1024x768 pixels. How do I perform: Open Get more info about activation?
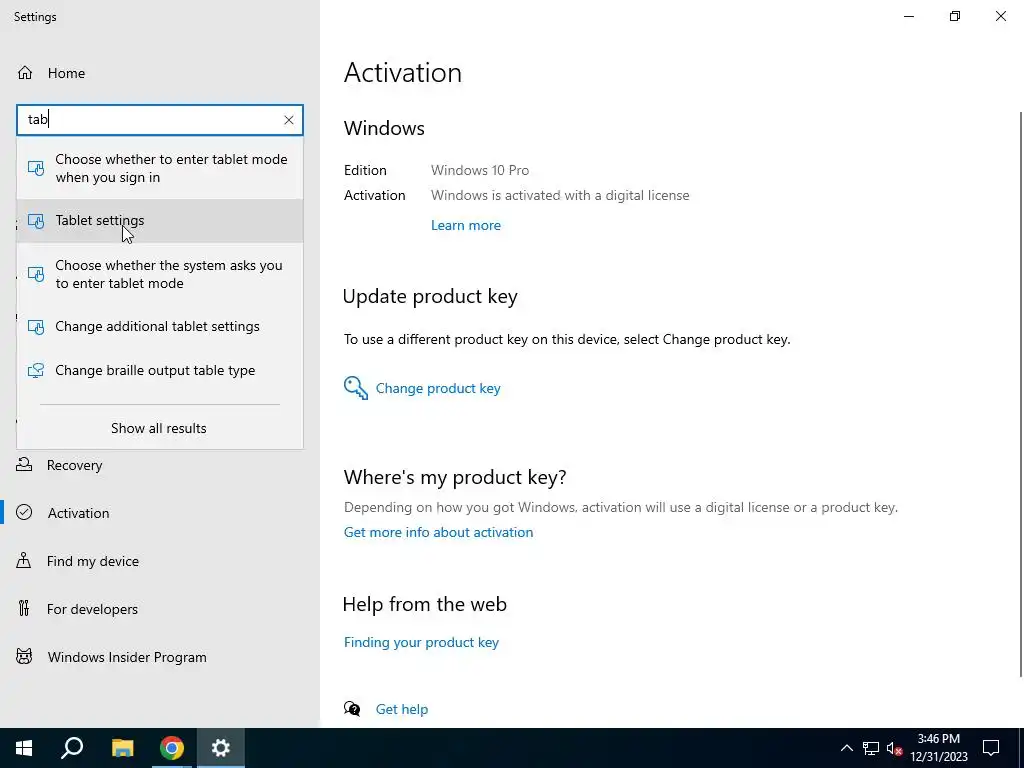click(438, 532)
